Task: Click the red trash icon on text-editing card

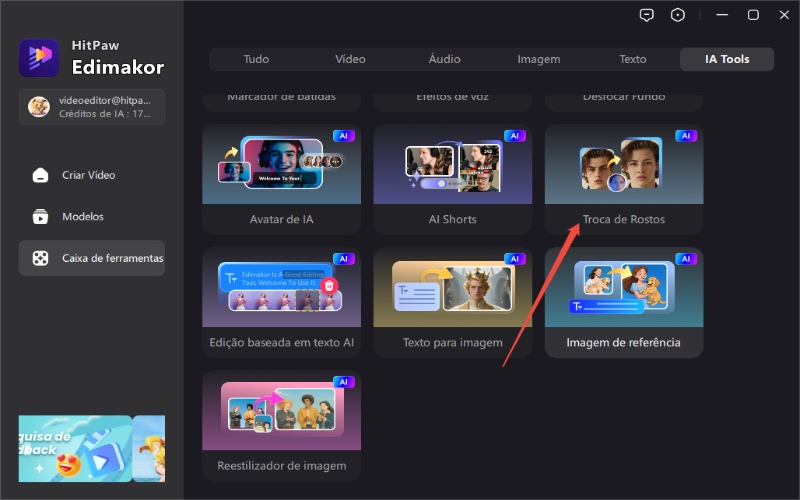Action: click(330, 285)
